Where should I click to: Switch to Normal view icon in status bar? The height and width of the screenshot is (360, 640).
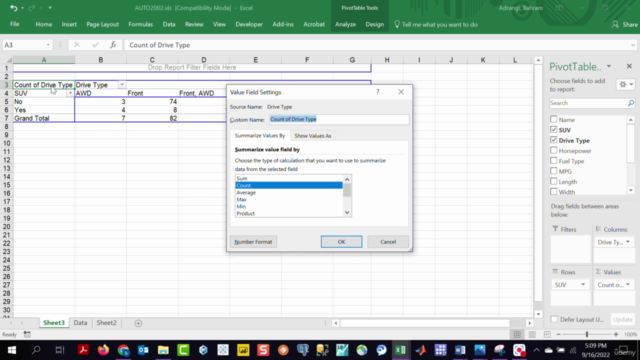pos(517,334)
